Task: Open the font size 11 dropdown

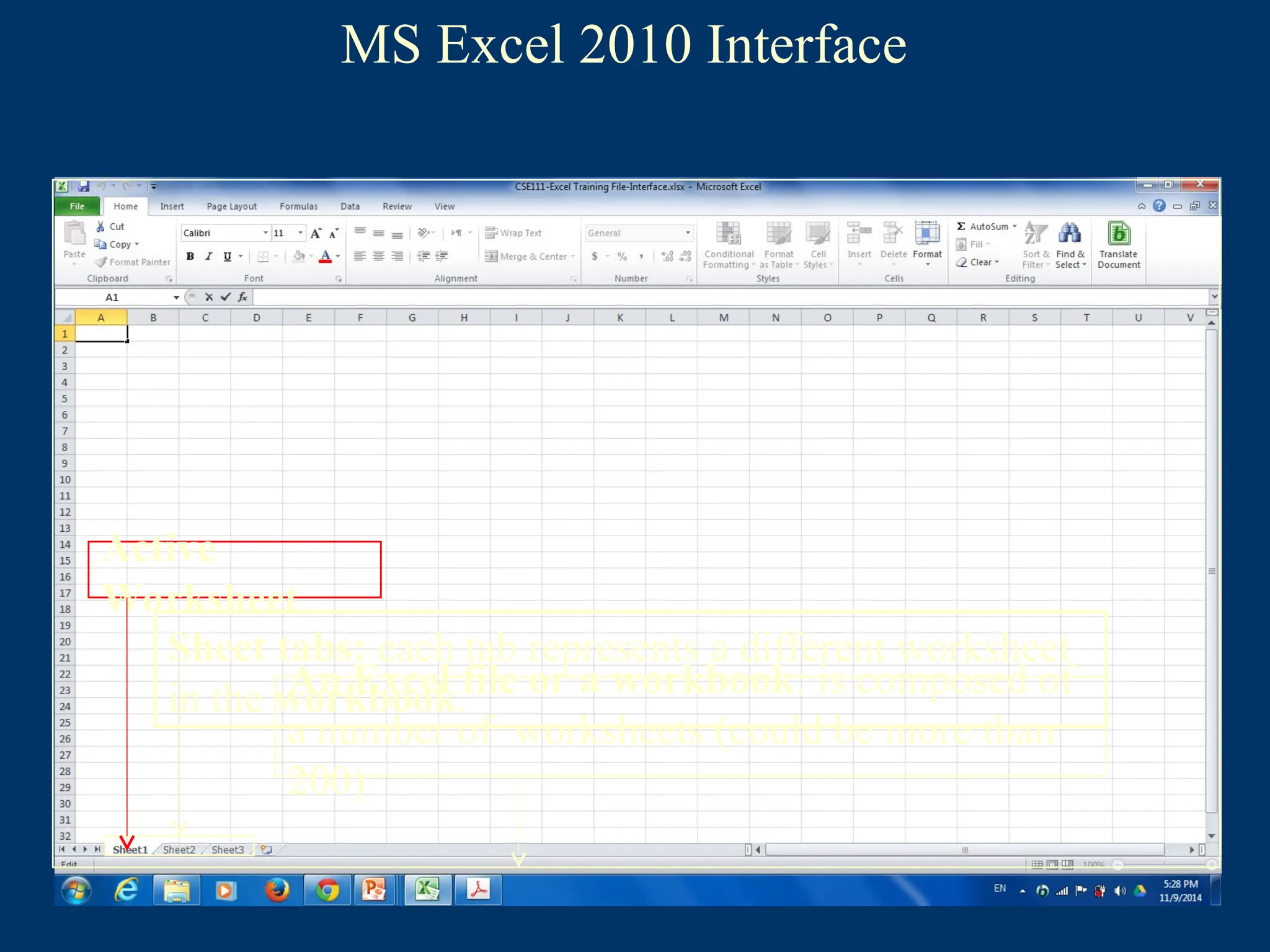Action: tap(300, 233)
